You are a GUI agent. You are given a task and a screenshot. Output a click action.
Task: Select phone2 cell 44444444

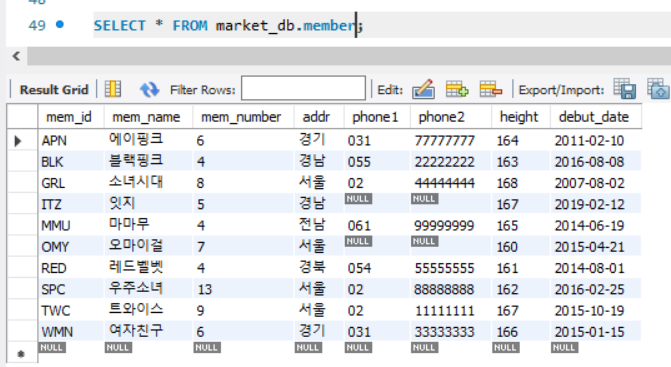click(451, 183)
